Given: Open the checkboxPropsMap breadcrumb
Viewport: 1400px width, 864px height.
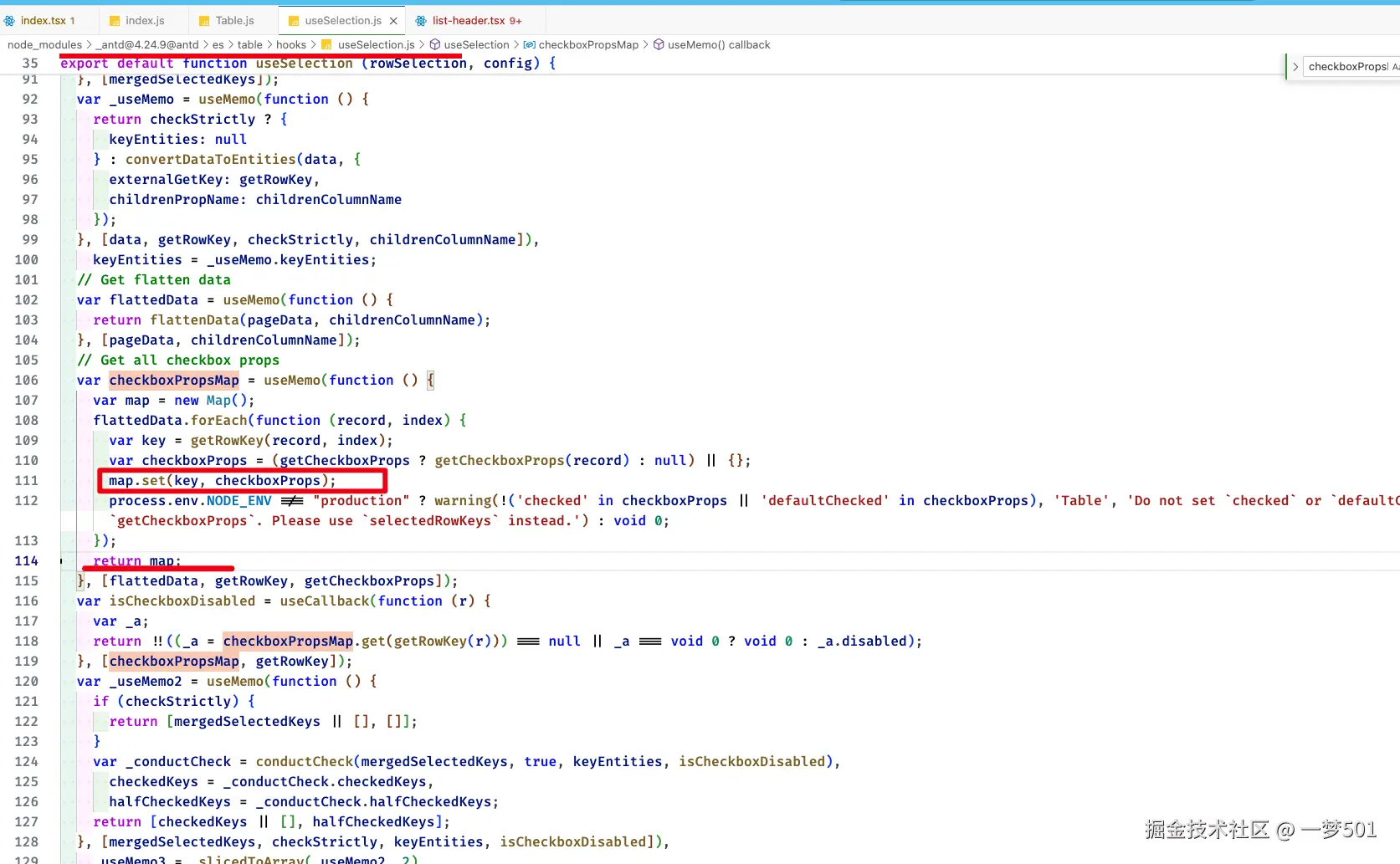Looking at the screenshot, I should click(588, 45).
